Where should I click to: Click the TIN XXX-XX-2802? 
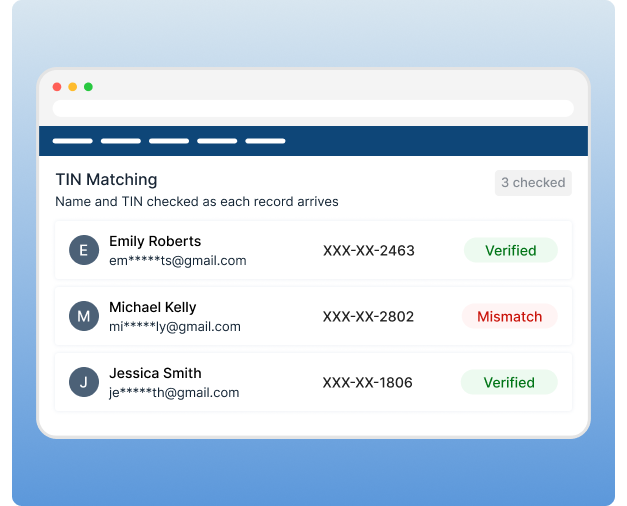coord(368,317)
